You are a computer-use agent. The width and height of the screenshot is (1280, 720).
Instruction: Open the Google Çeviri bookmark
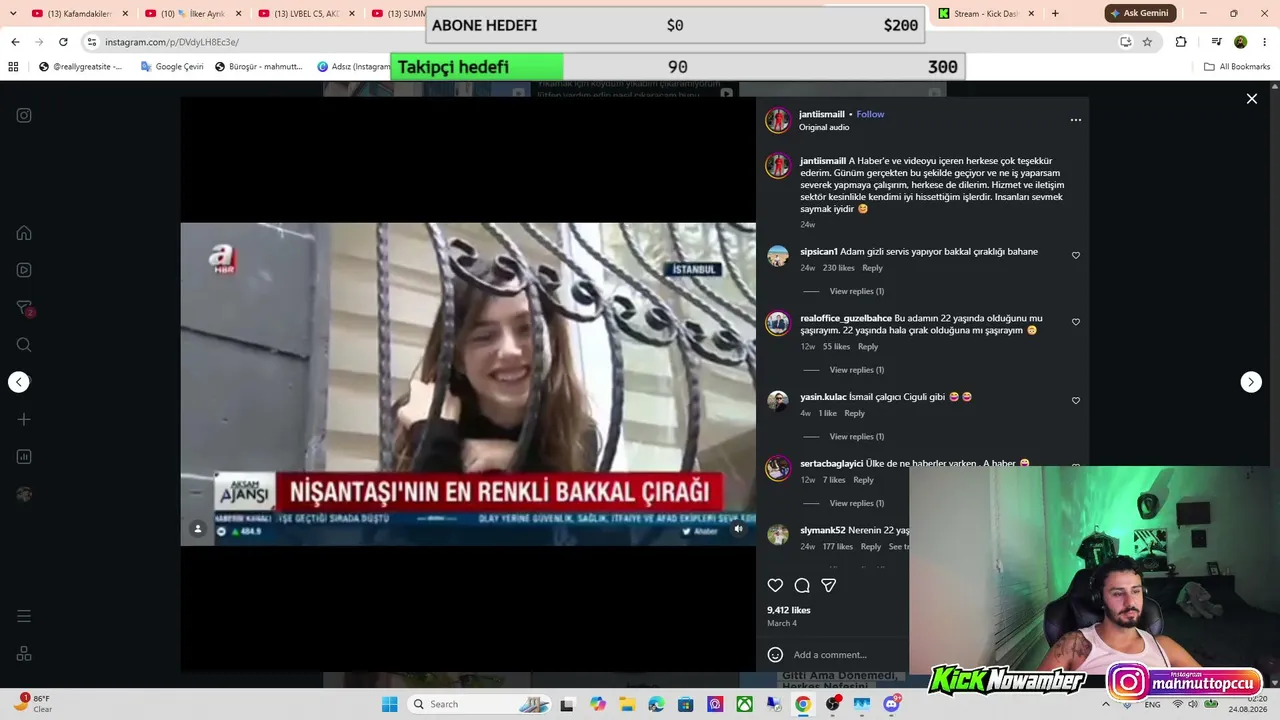172,67
